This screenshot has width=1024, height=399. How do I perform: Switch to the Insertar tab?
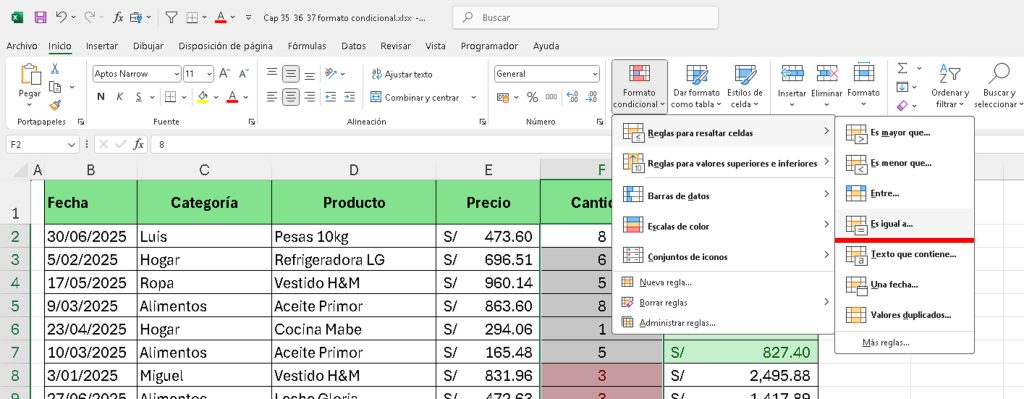click(x=102, y=46)
